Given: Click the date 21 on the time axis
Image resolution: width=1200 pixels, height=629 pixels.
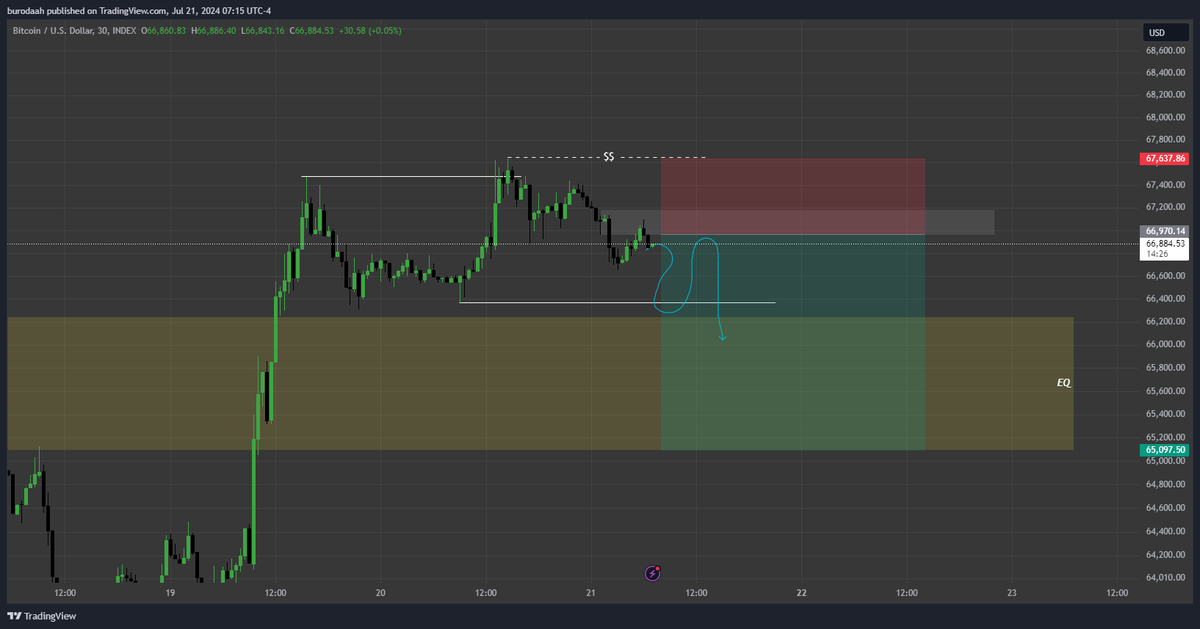Looking at the screenshot, I should 591,592.
